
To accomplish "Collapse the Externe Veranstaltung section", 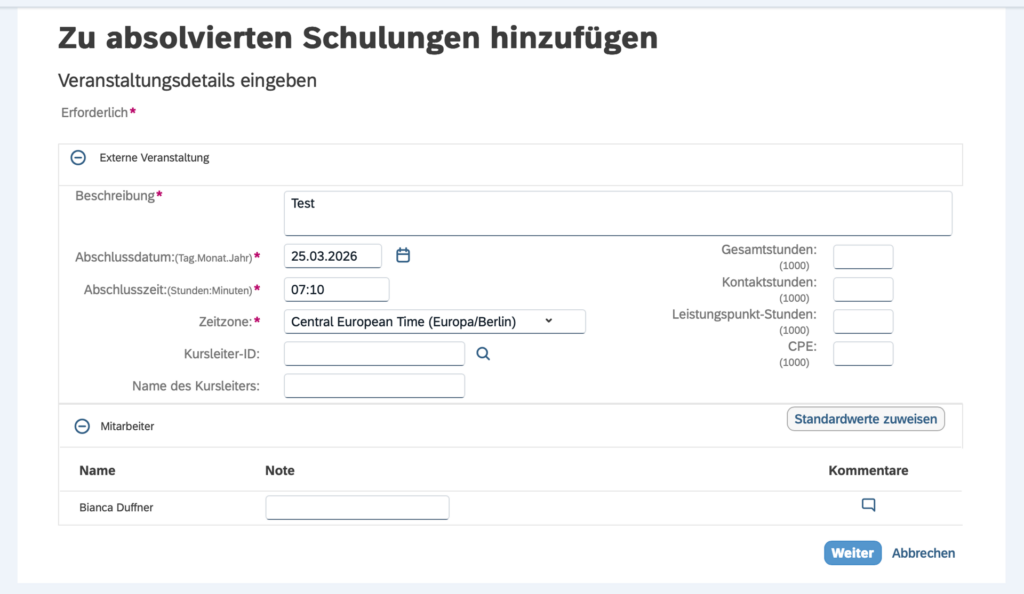I will (x=78, y=157).
